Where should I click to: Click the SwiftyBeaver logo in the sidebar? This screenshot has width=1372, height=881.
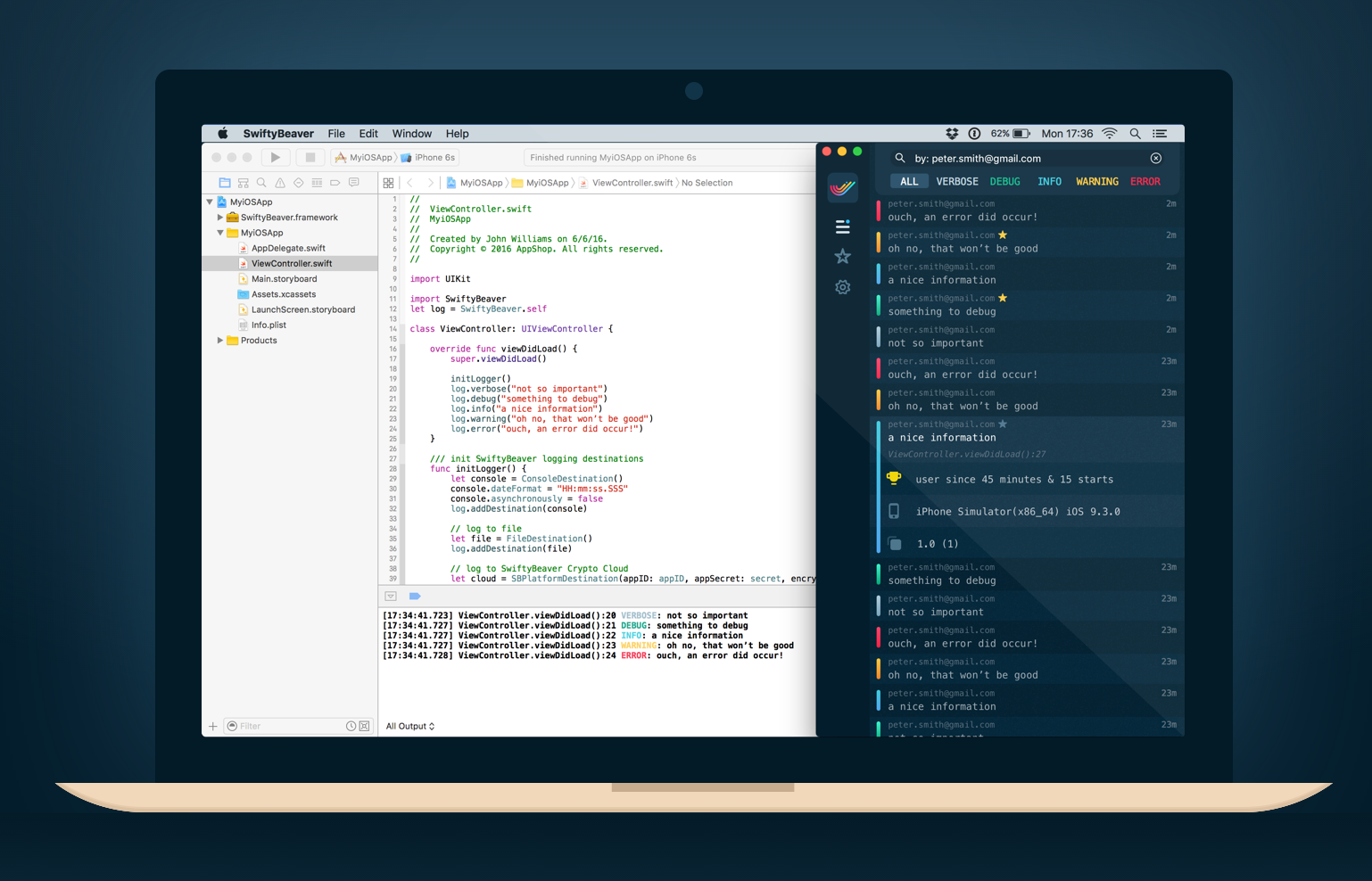click(842, 188)
